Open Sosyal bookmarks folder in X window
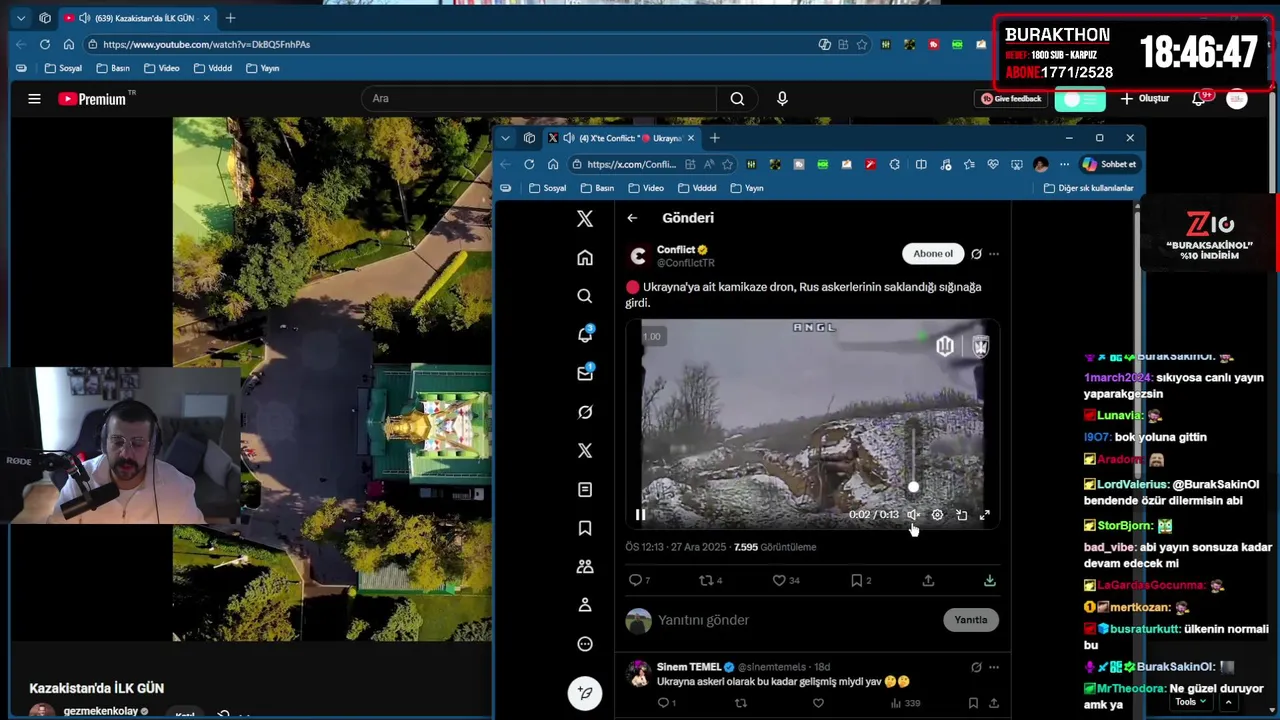1280x720 pixels. pos(547,188)
